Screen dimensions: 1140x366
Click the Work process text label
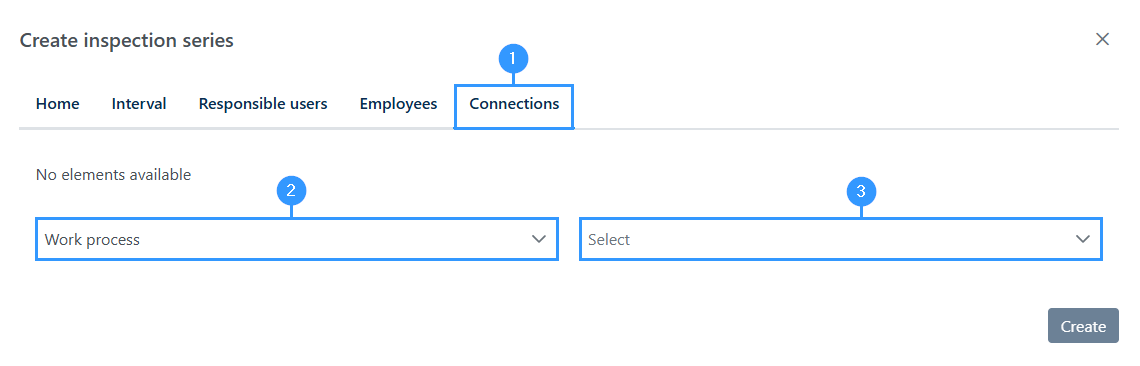92,239
